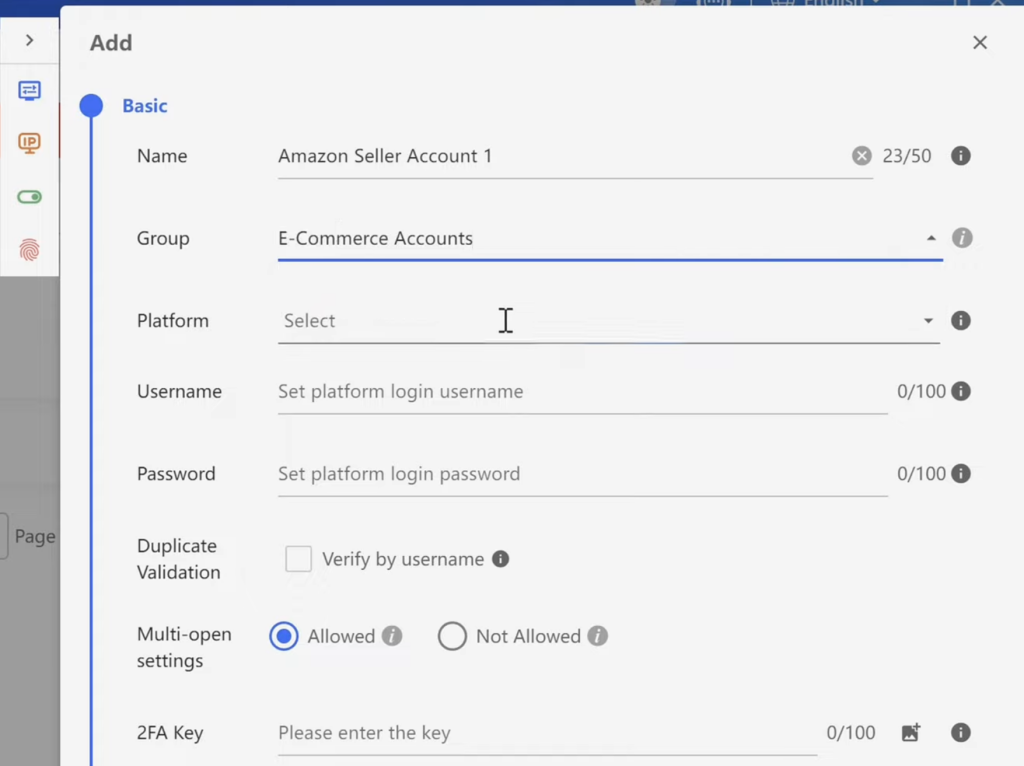Click the info icon beside Platform dropdown
The image size is (1024, 766).
(x=960, y=321)
